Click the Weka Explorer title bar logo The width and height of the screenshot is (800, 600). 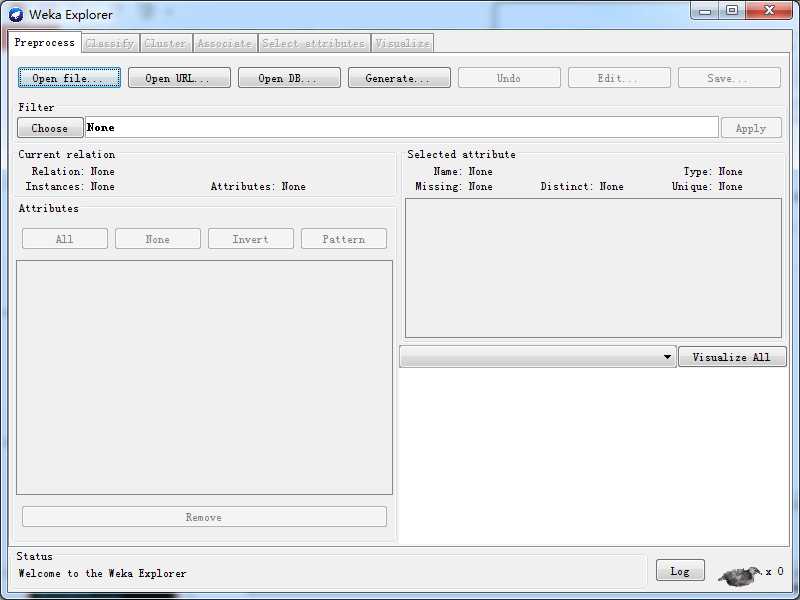point(16,15)
